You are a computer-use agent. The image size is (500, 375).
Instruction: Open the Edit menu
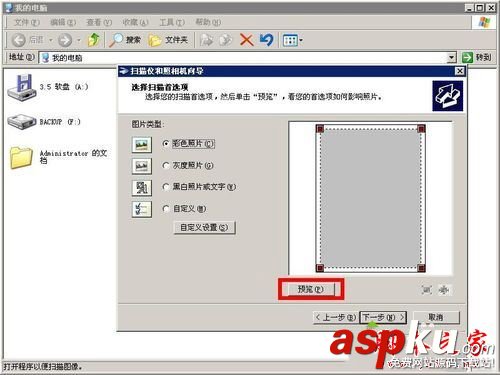coord(63,22)
